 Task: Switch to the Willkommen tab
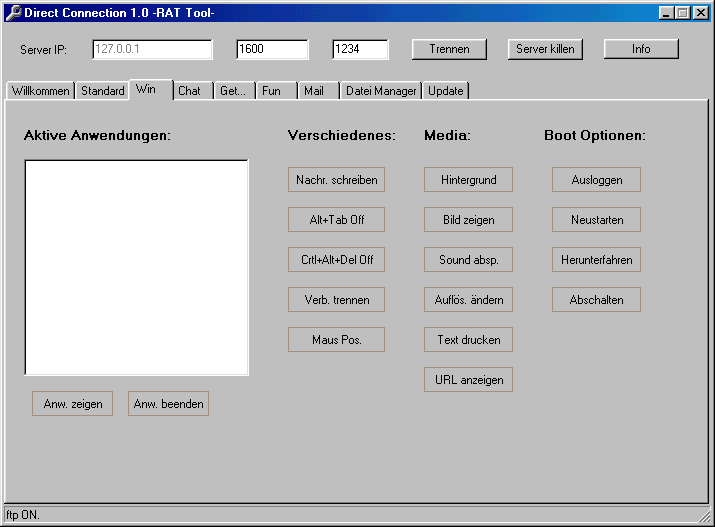coord(41,91)
